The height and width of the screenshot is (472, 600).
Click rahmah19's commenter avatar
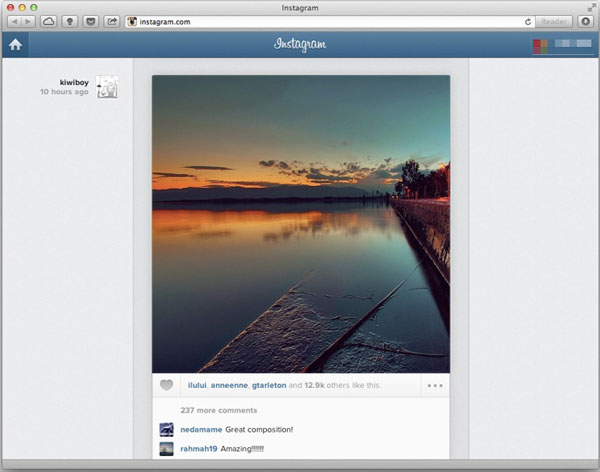[166, 449]
